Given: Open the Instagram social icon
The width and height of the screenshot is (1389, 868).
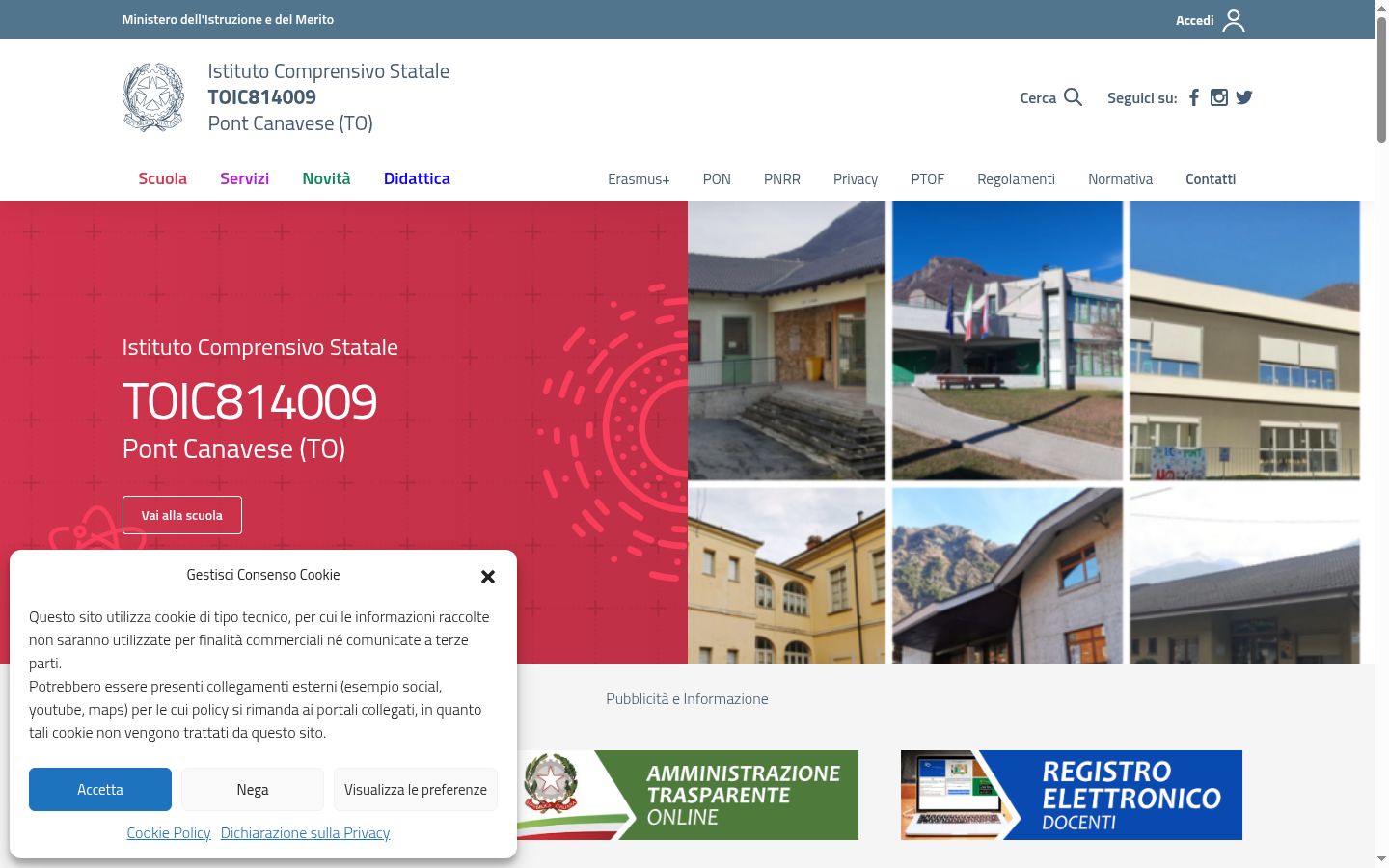Looking at the screenshot, I should click(x=1219, y=97).
